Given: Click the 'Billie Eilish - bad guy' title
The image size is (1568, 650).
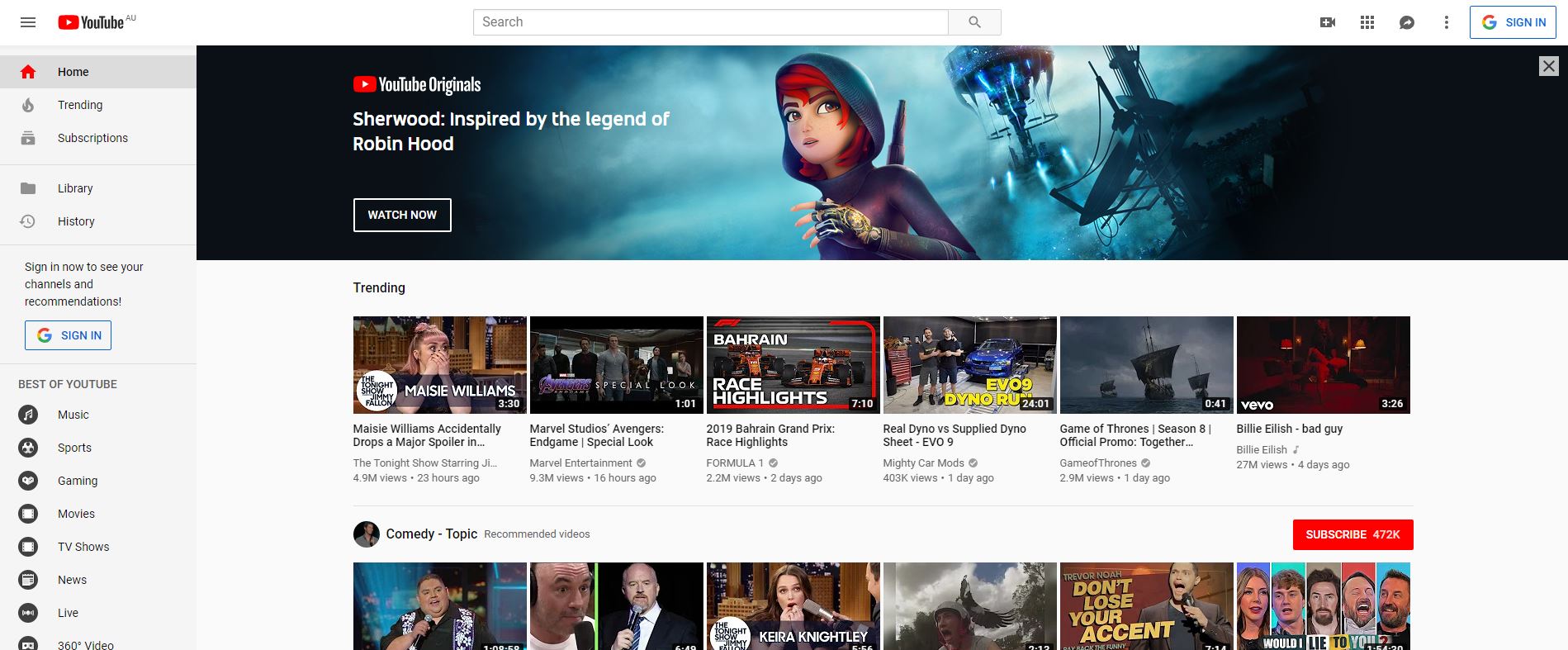Looking at the screenshot, I should 1289,429.
